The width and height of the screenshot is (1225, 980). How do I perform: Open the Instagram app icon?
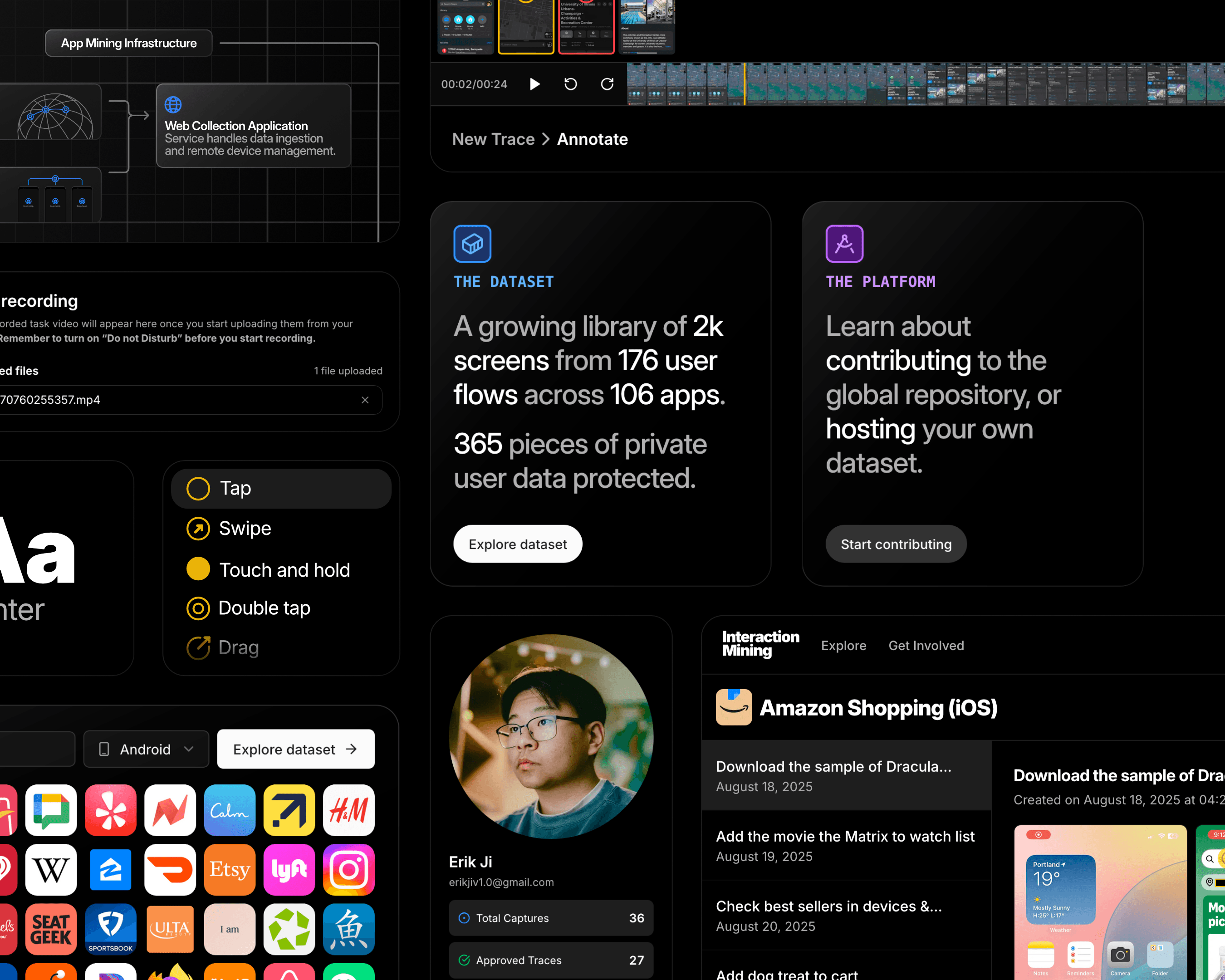click(349, 870)
